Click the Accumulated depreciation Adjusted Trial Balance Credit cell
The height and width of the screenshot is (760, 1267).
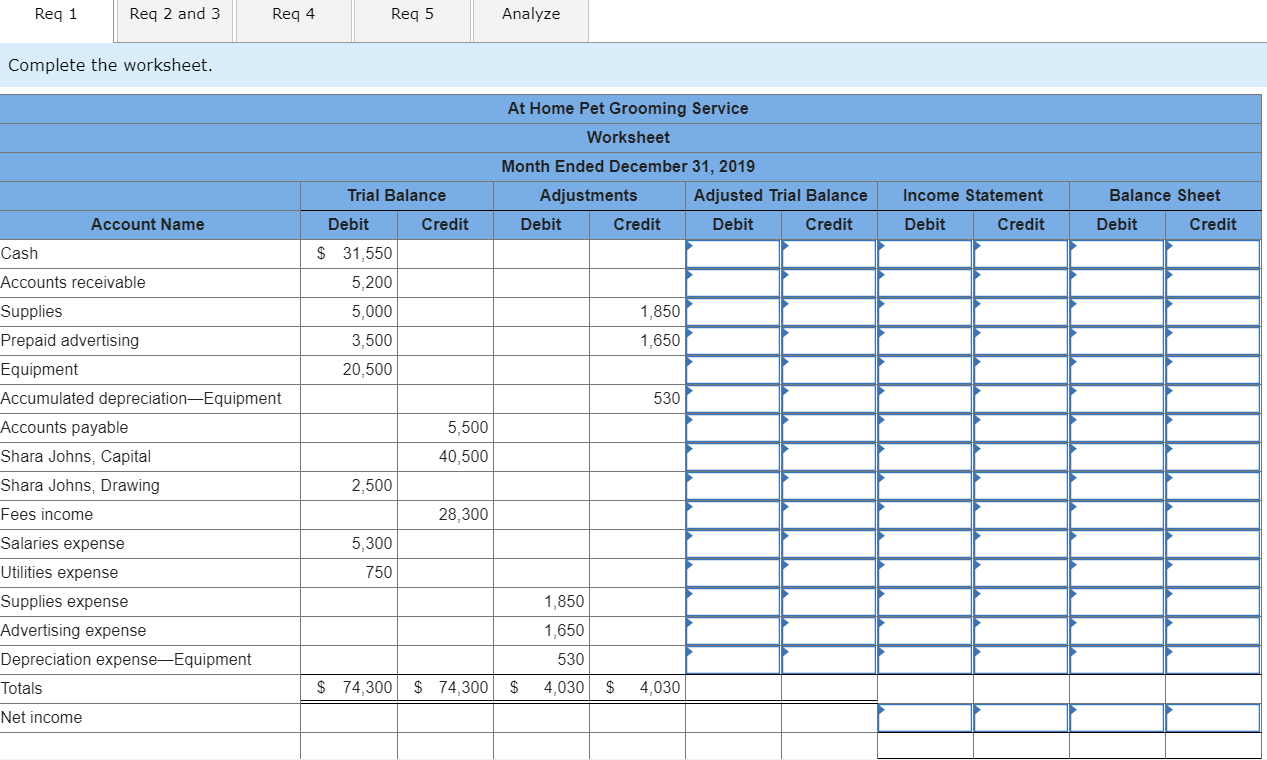point(828,398)
